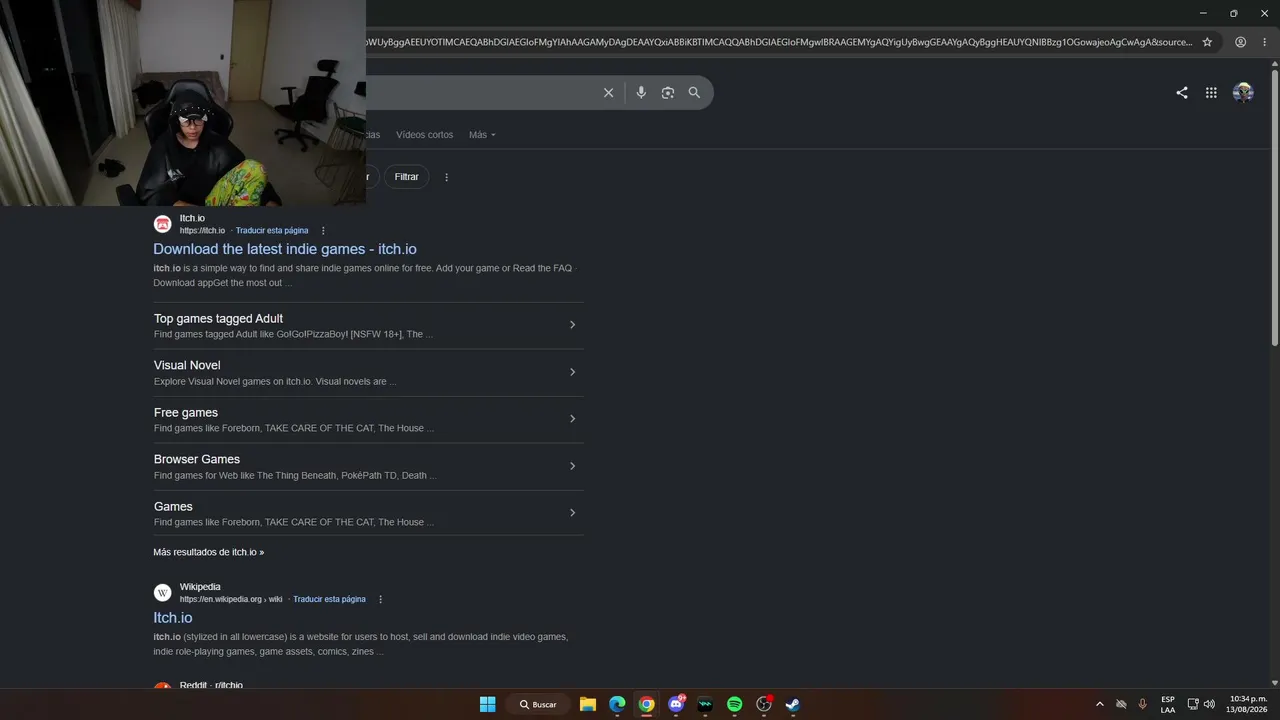The width and height of the screenshot is (1280, 720).
Task: Open the Chrome profile button
Action: click(1240, 42)
